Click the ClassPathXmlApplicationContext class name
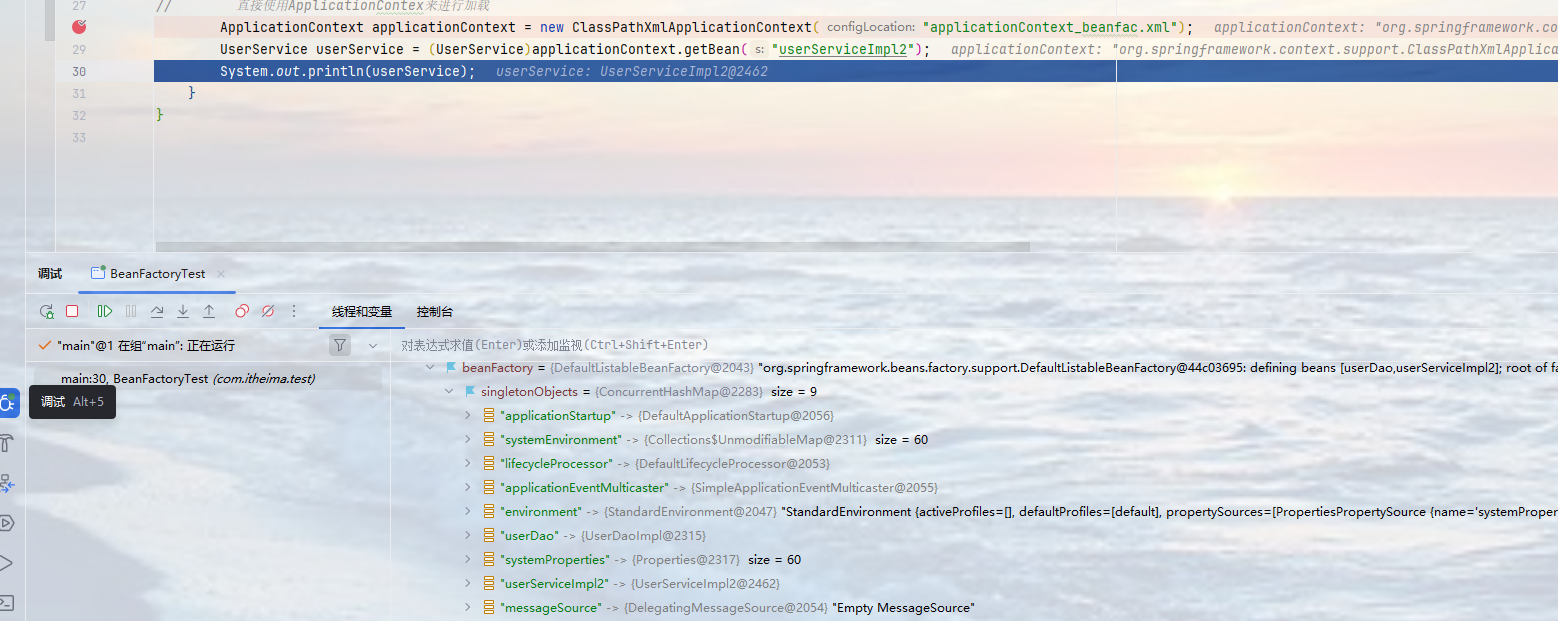The height and width of the screenshot is (621, 1558). click(x=691, y=27)
